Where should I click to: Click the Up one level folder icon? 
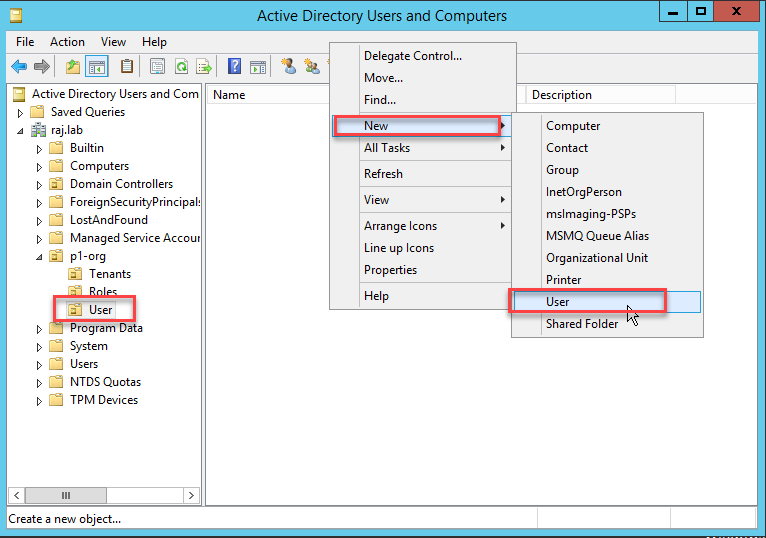coord(73,66)
